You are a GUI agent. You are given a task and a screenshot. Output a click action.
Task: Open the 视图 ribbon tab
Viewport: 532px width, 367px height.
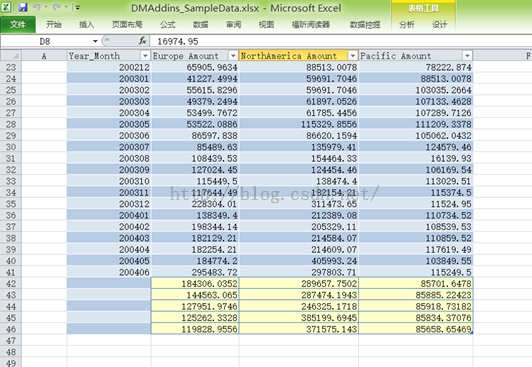point(266,24)
